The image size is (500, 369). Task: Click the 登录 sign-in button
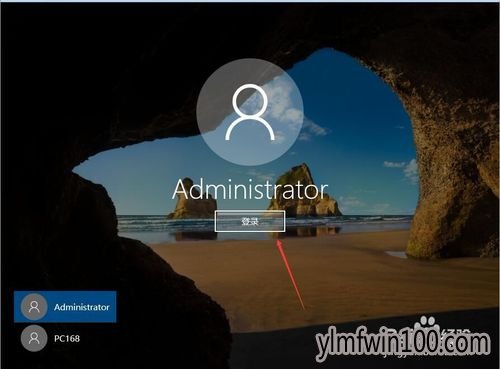(x=250, y=221)
